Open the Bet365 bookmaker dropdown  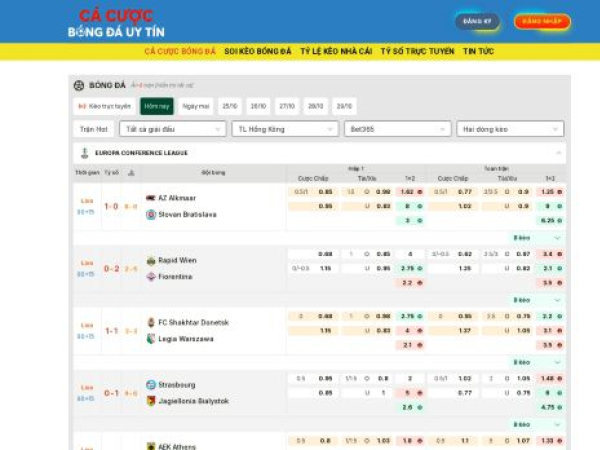[x=396, y=129]
